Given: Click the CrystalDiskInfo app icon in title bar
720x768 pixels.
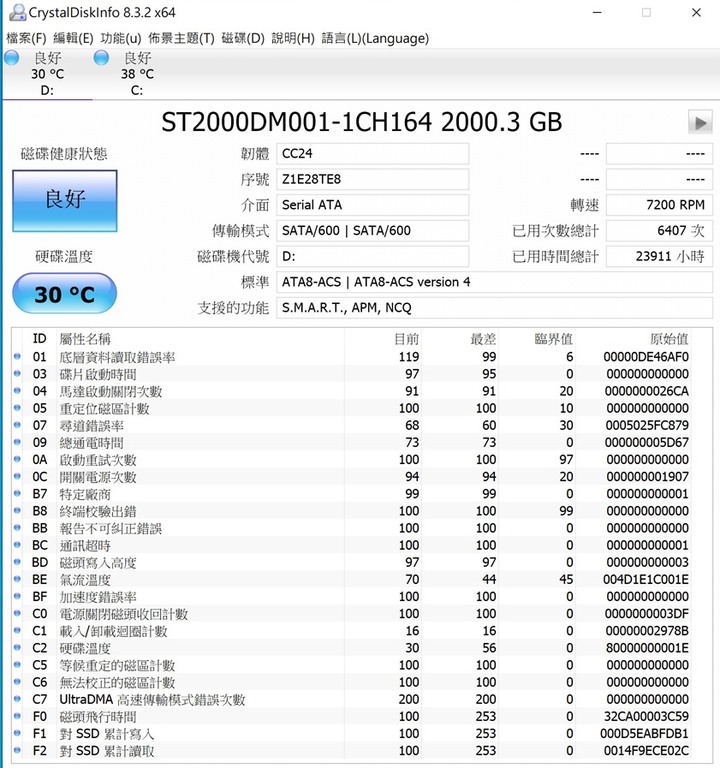Looking at the screenshot, I should point(18,12).
